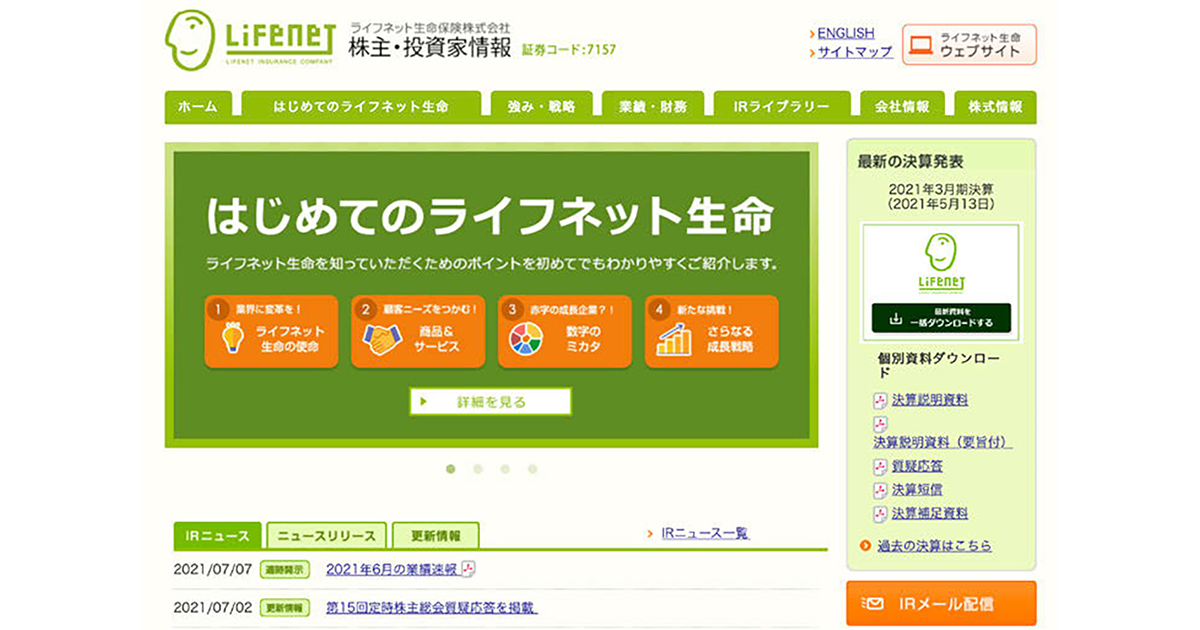
Task: Open the 決算補足資料 link
Action: tap(930, 513)
